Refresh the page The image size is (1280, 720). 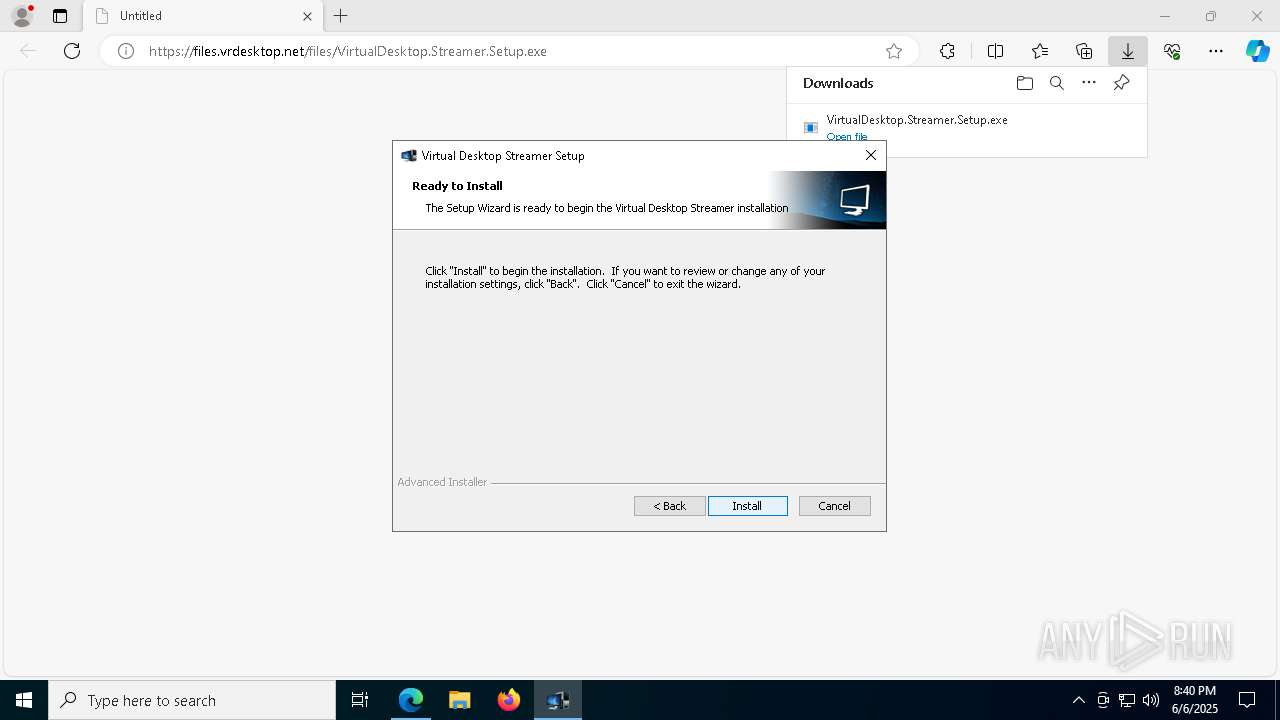click(x=72, y=51)
